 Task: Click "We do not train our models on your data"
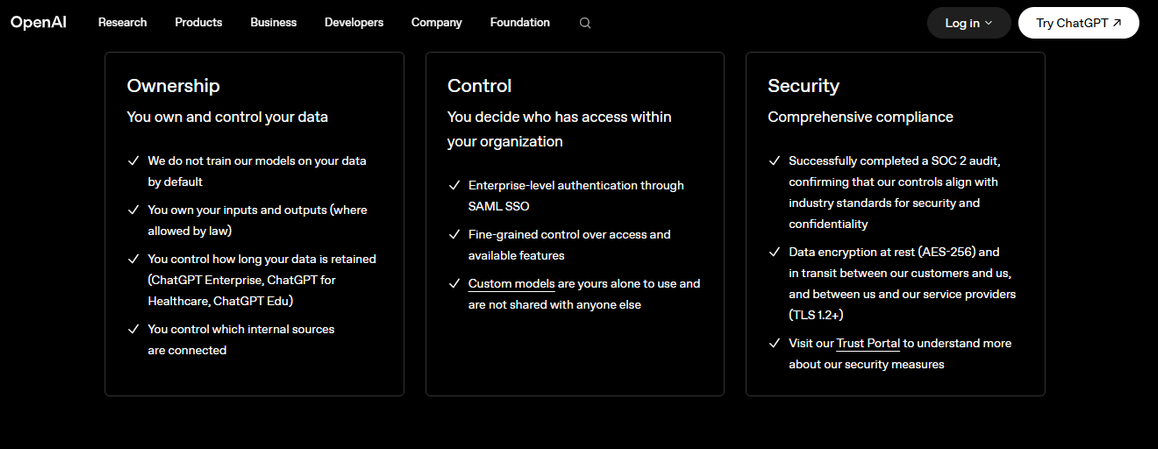click(x=257, y=160)
